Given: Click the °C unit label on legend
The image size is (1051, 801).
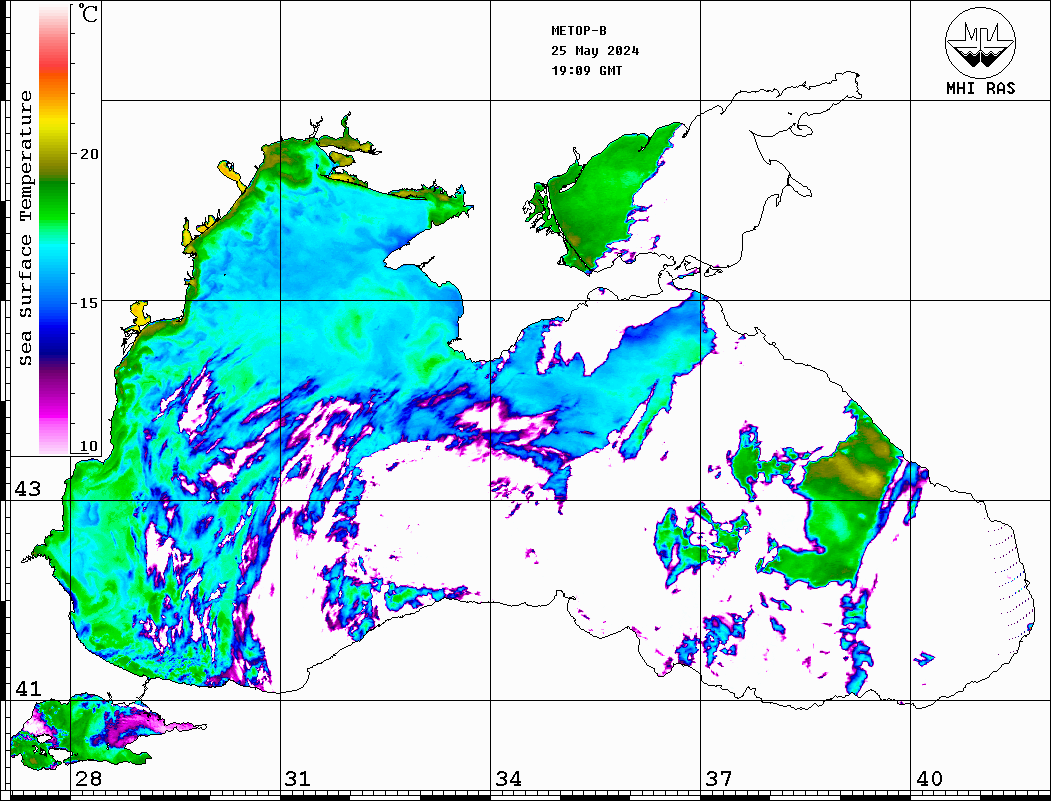Looking at the screenshot, I should pos(88,13).
